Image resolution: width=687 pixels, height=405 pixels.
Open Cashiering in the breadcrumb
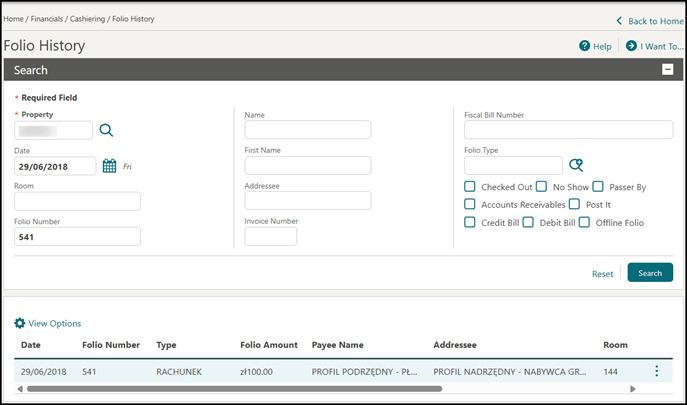point(88,19)
